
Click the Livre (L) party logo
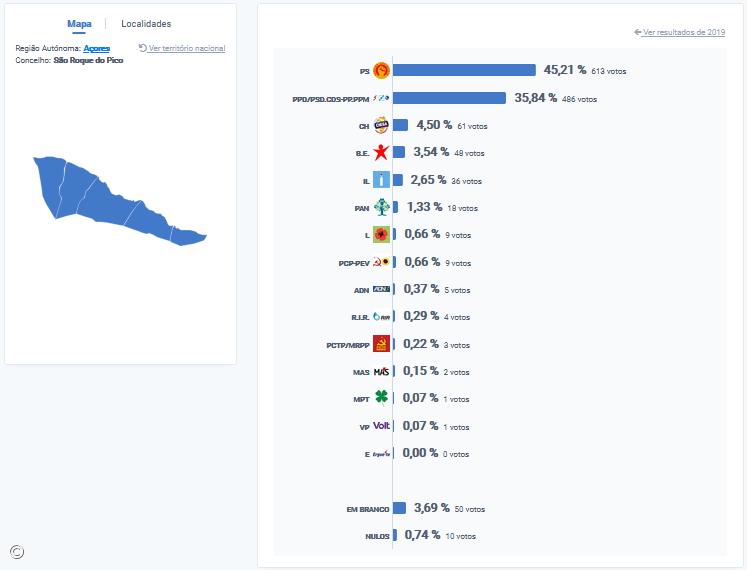381,236
